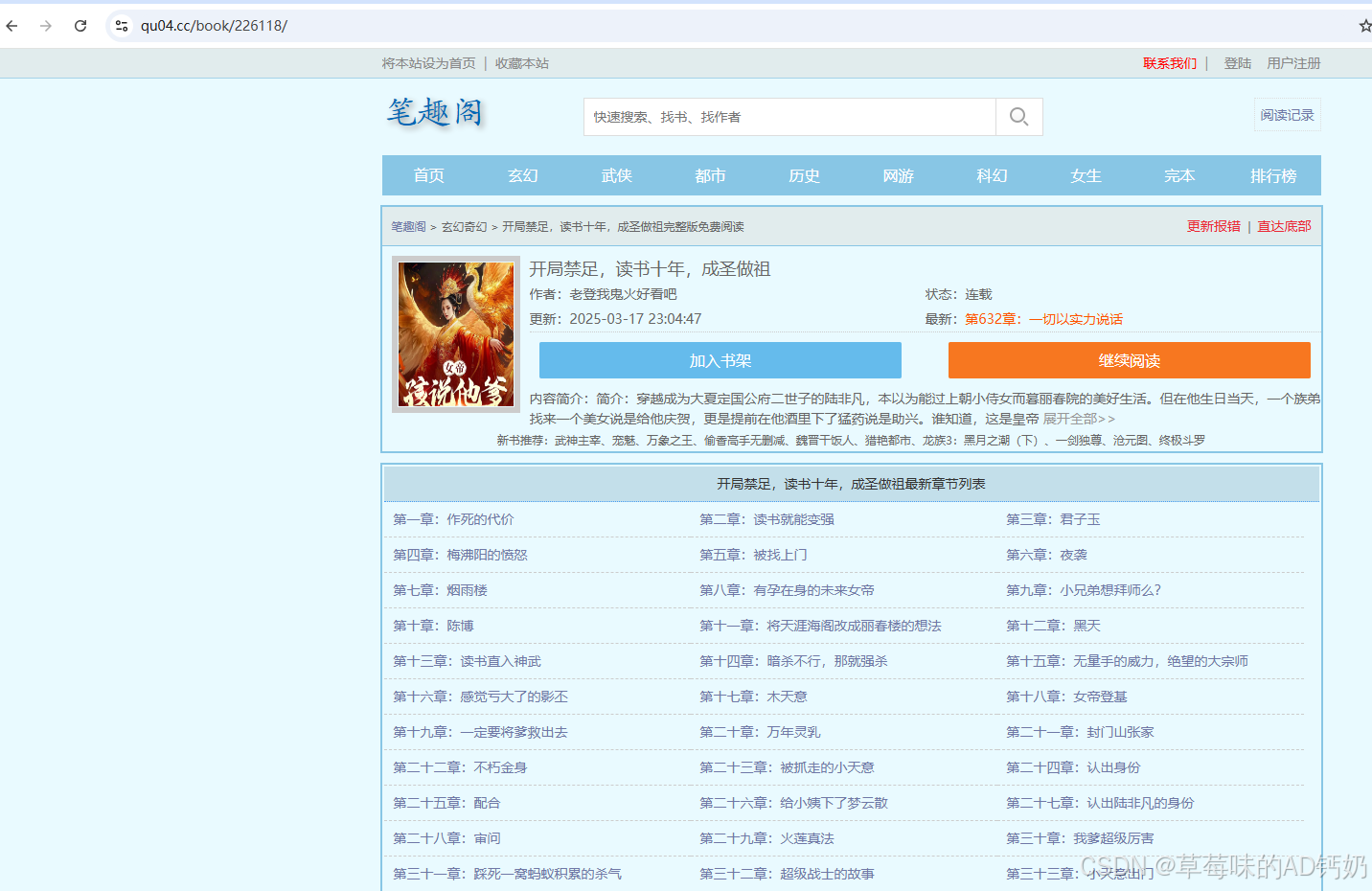This screenshot has height=891, width=1372.
Task: Click the 用户注册 link
Action: 1295,62
